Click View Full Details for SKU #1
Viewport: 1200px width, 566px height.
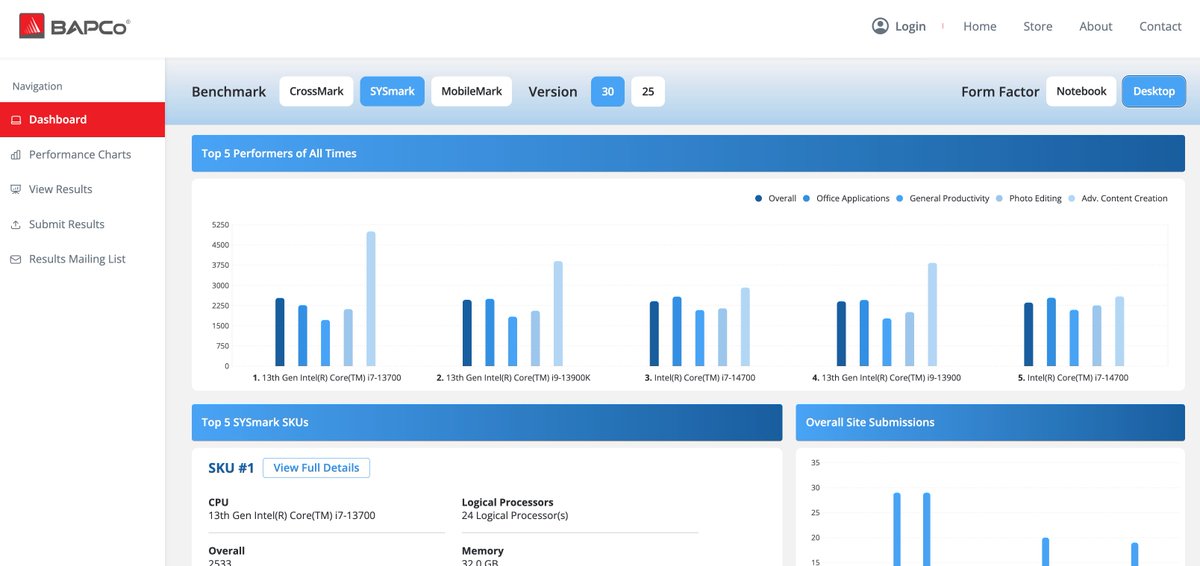tap(316, 468)
